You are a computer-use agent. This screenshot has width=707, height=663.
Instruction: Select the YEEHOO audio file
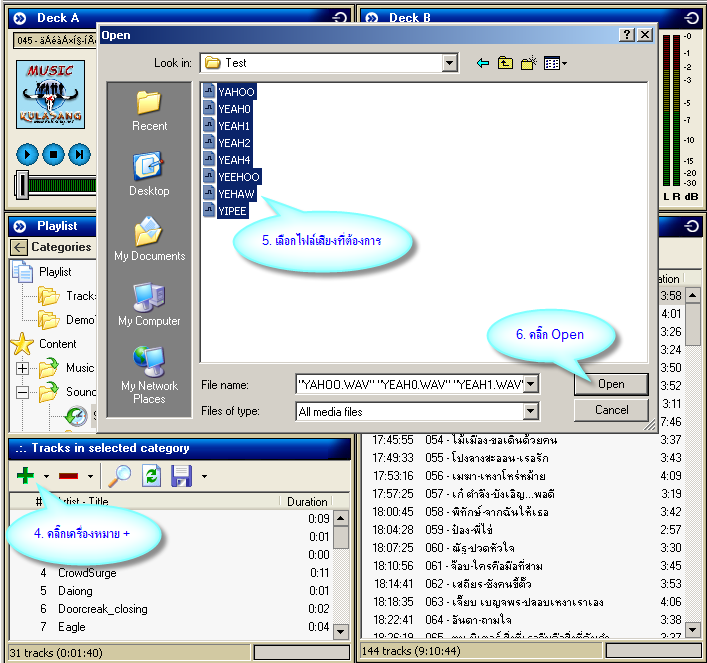(x=232, y=177)
